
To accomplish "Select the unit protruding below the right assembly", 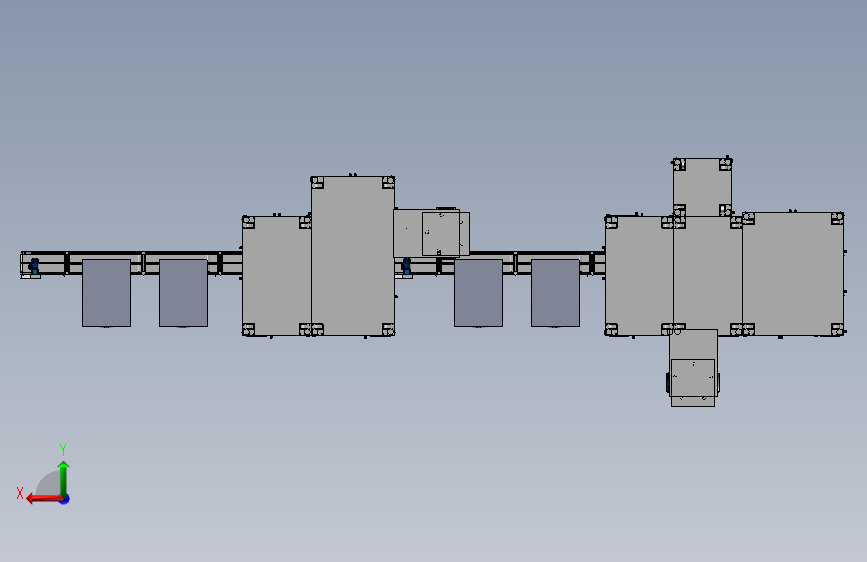I will click(x=693, y=368).
